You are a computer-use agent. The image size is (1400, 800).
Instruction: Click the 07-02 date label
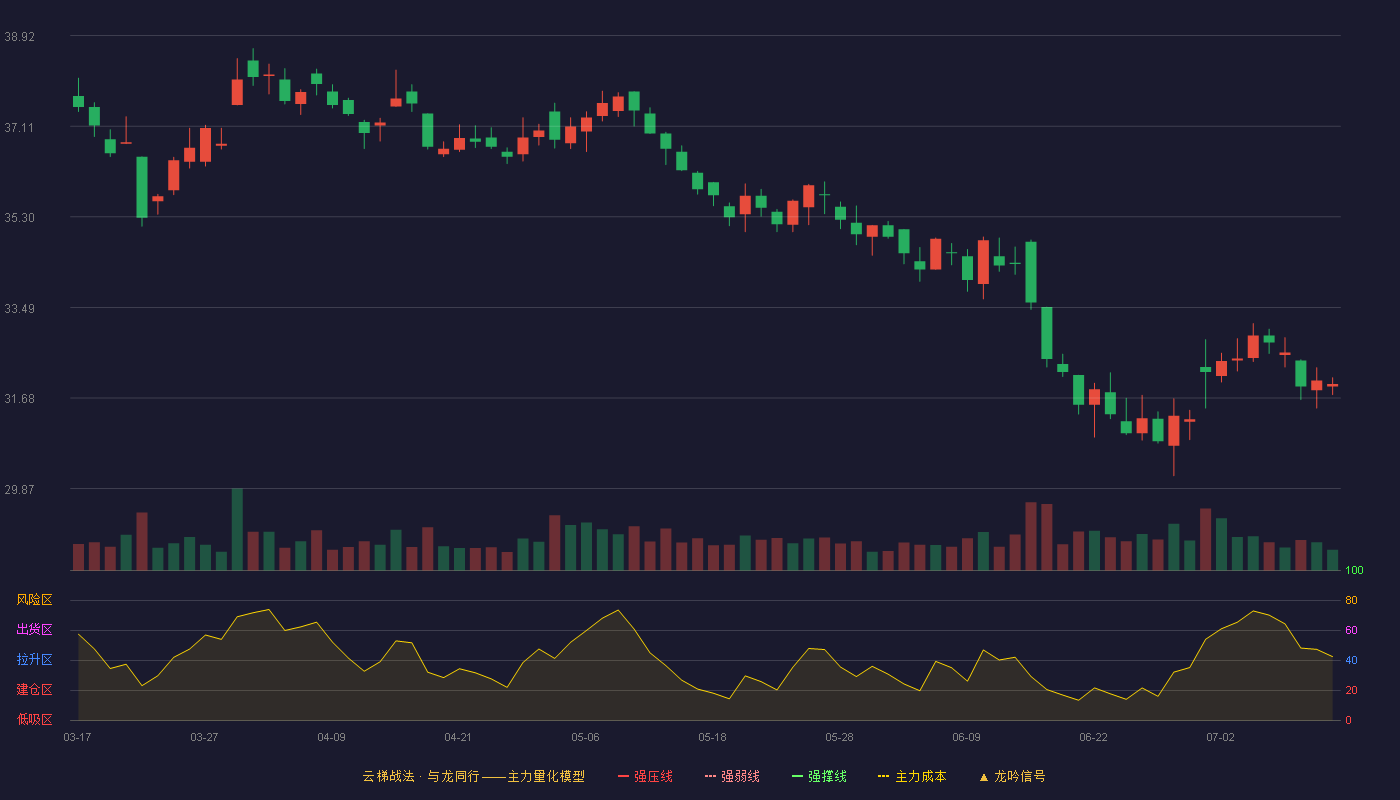pos(1220,737)
